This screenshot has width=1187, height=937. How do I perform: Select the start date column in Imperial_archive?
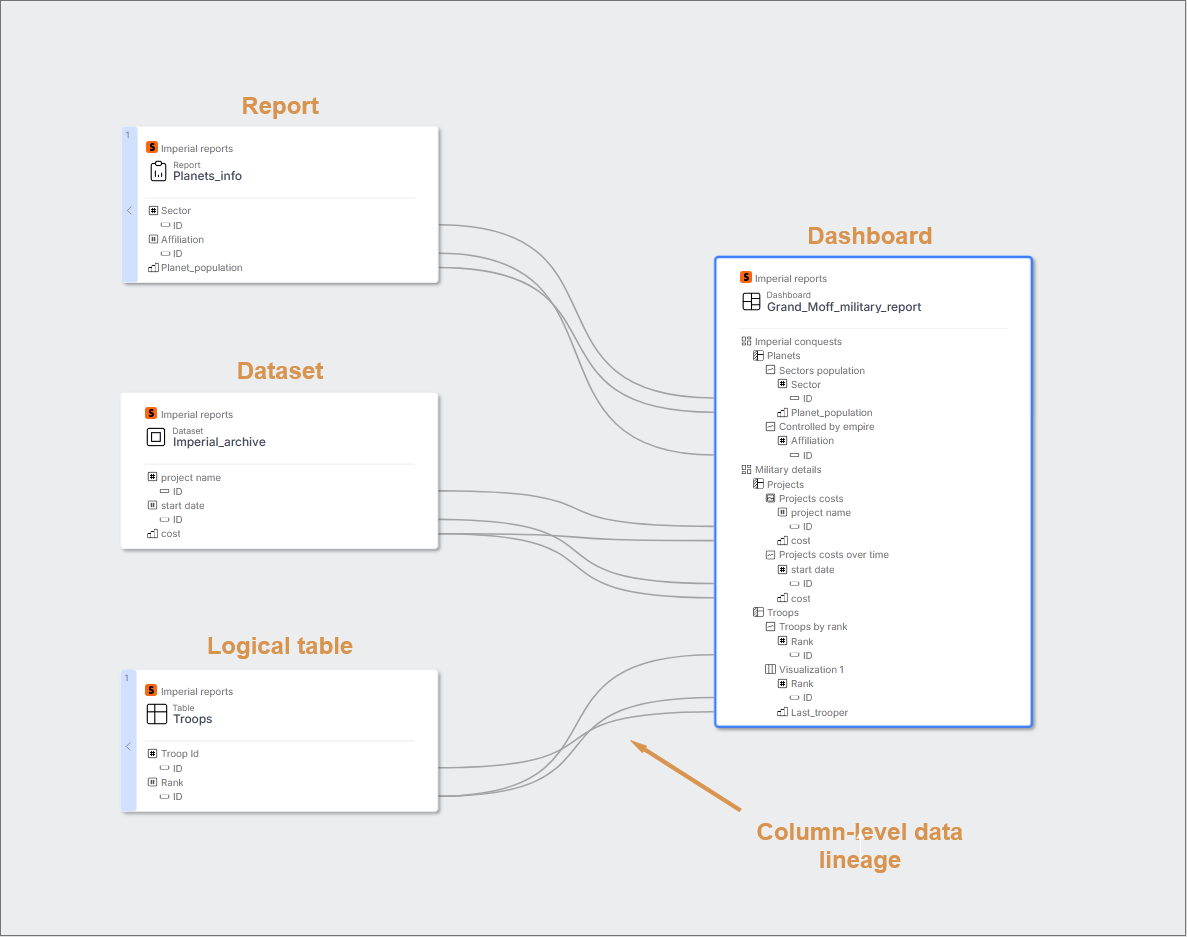[182, 506]
